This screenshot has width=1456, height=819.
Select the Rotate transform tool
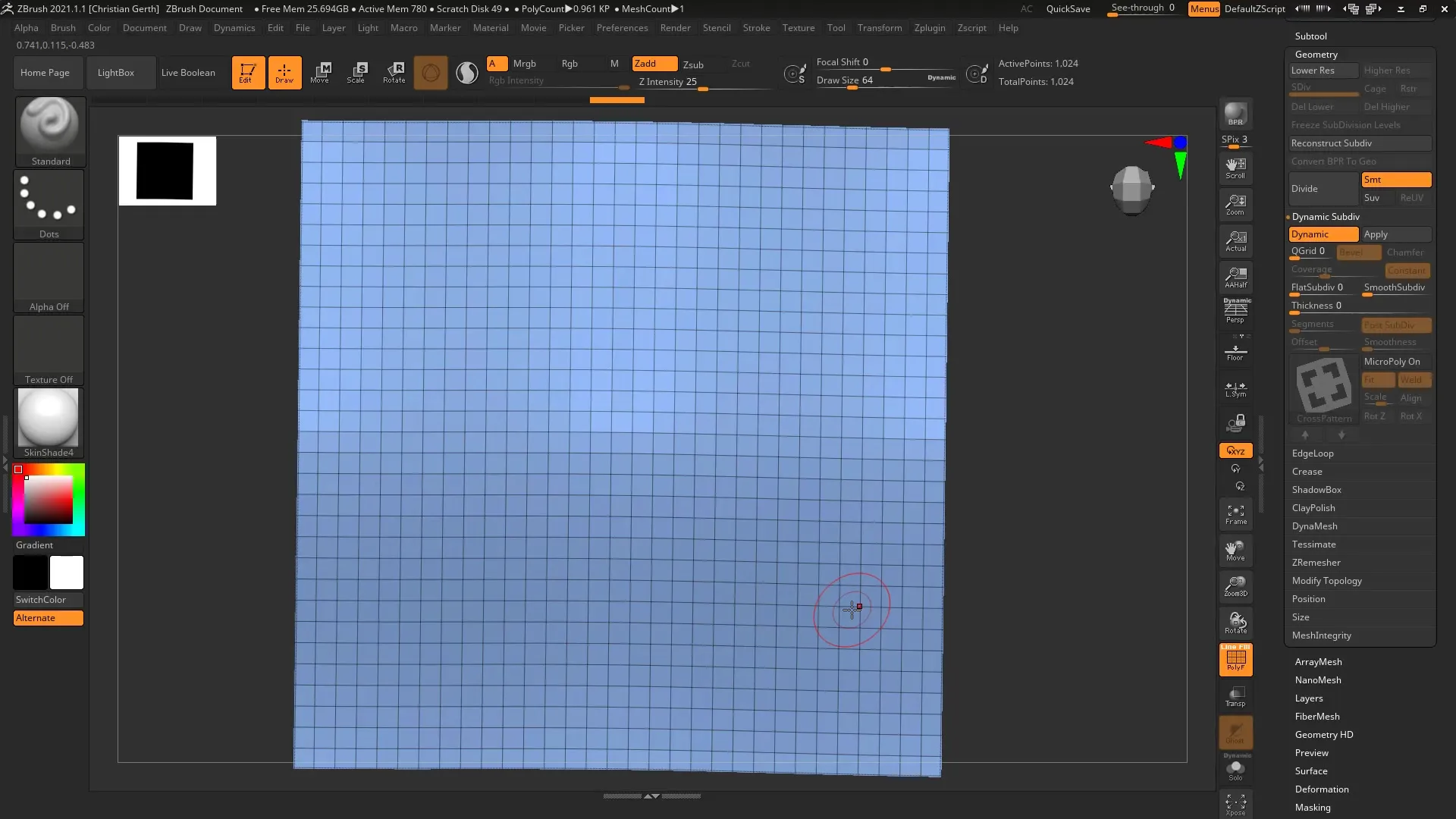[394, 73]
